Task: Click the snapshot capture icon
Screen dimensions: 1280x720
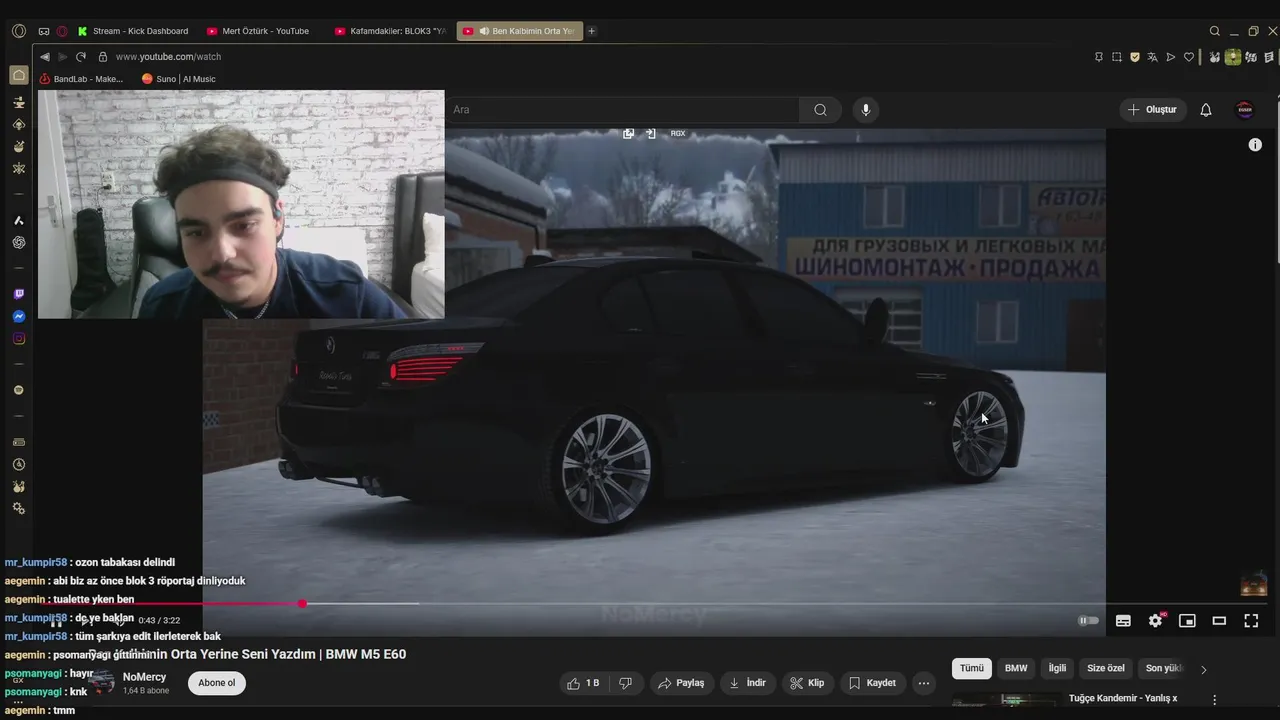Action: click(1116, 57)
